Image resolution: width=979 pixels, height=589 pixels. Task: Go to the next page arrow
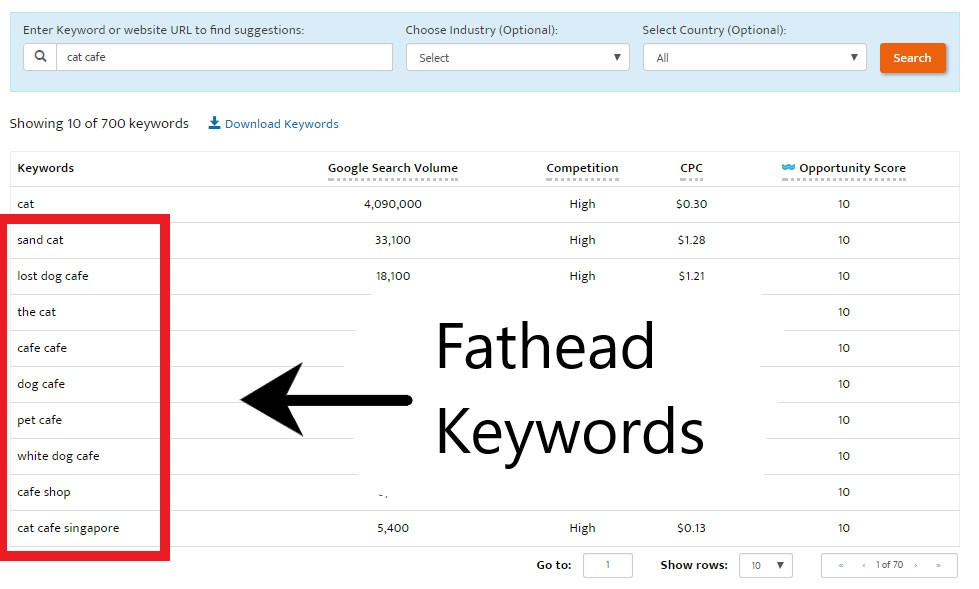tap(915, 566)
